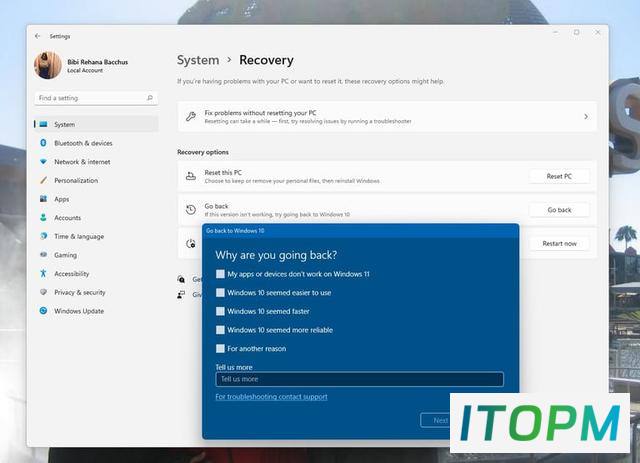The width and height of the screenshot is (640, 463).
Task: Open Personalization settings
Action: pos(96,180)
